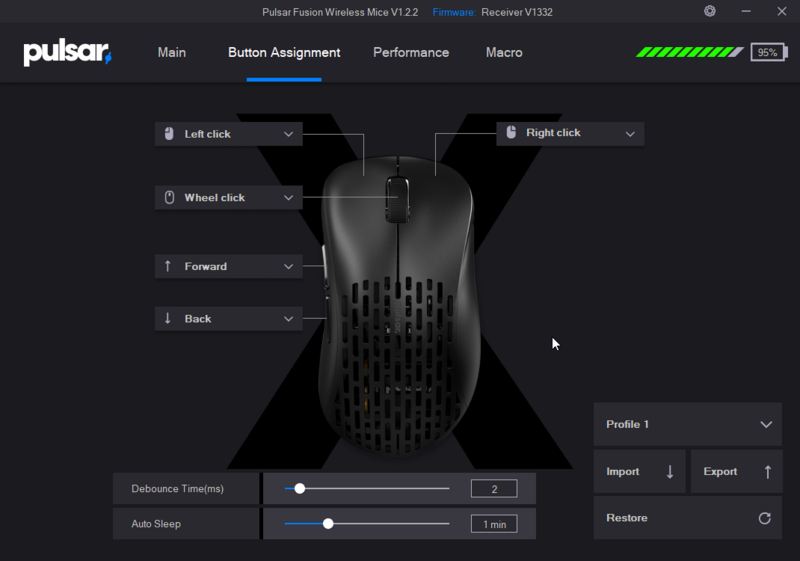Click the left-click mouse icon

coord(169,134)
